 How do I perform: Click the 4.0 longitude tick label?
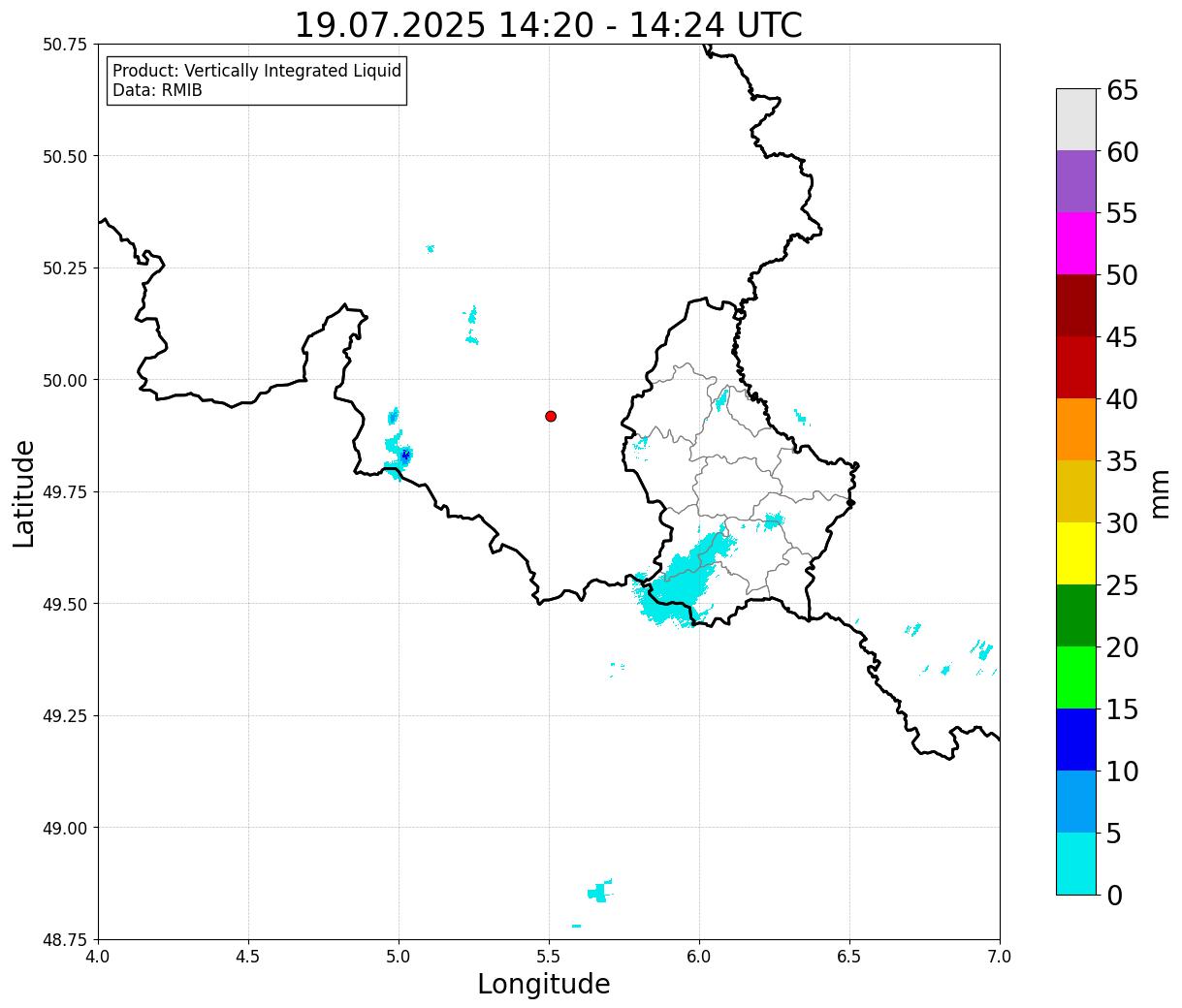(x=98, y=957)
